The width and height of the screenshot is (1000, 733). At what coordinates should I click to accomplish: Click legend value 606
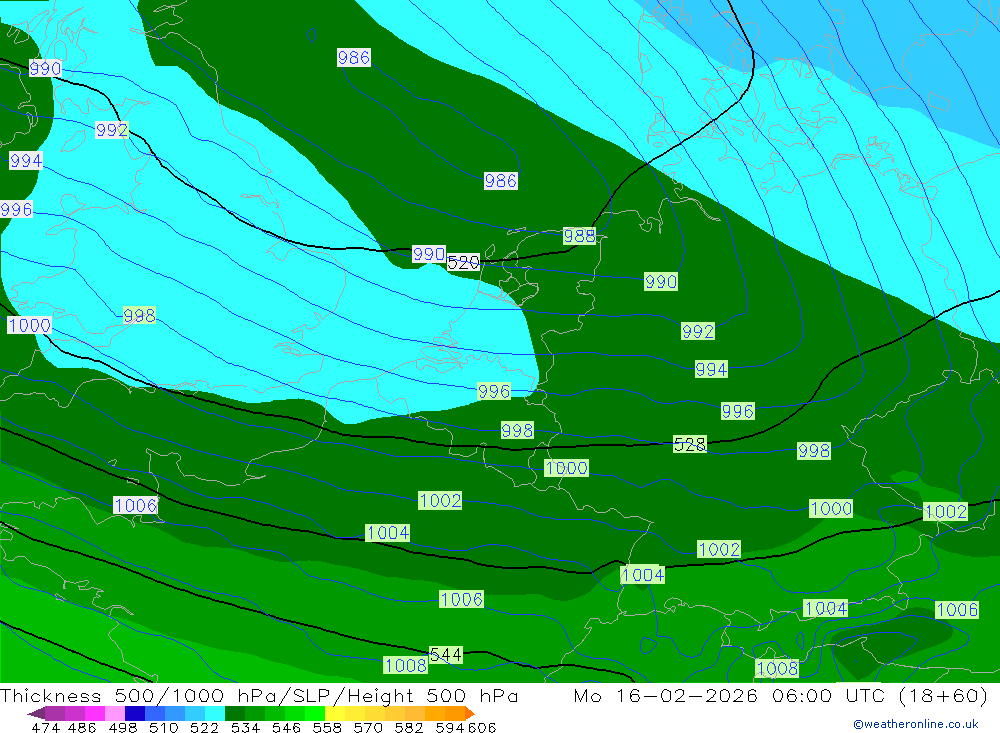point(482,727)
